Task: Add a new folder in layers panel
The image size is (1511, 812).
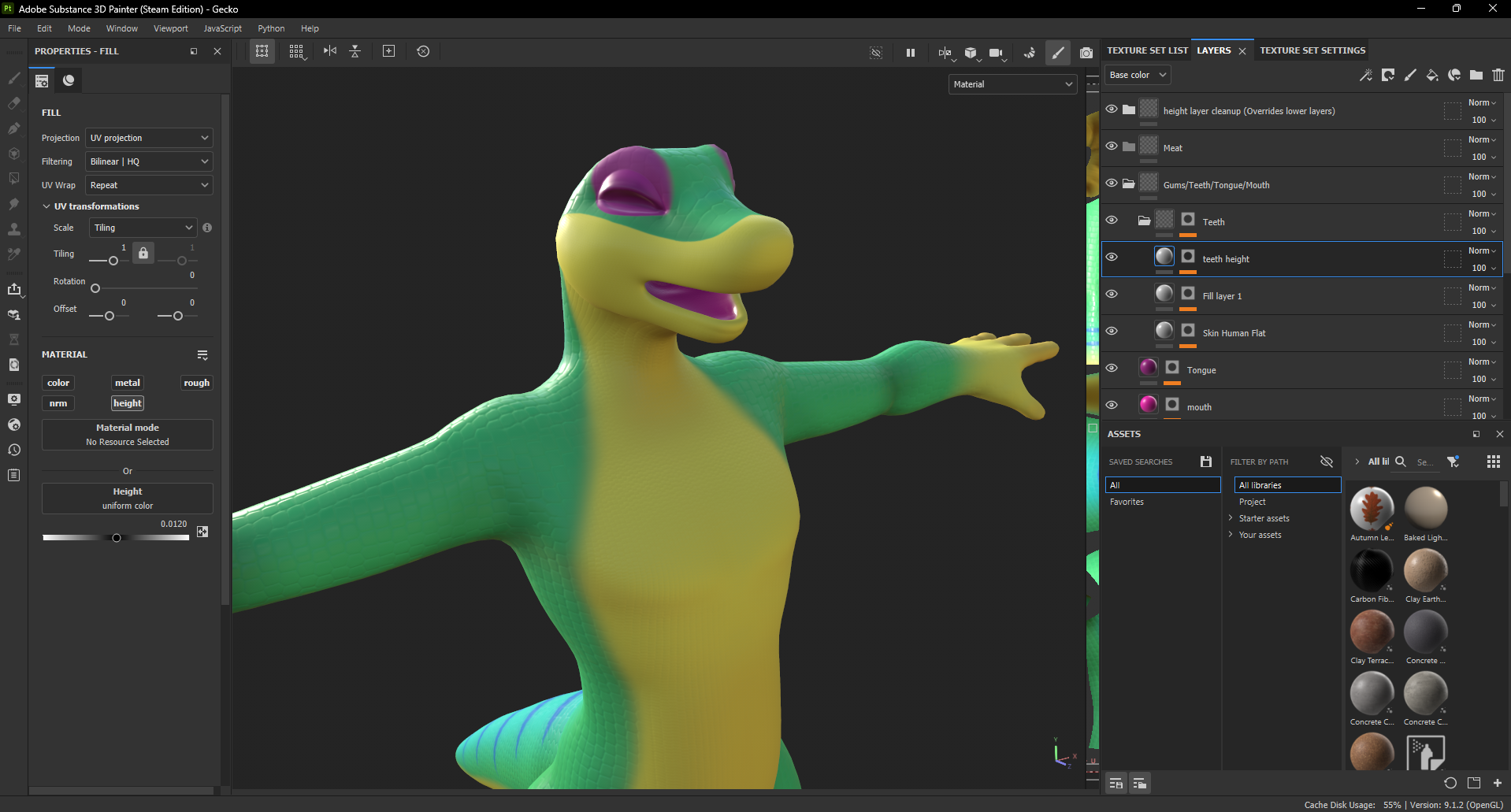Action: tap(1476, 75)
